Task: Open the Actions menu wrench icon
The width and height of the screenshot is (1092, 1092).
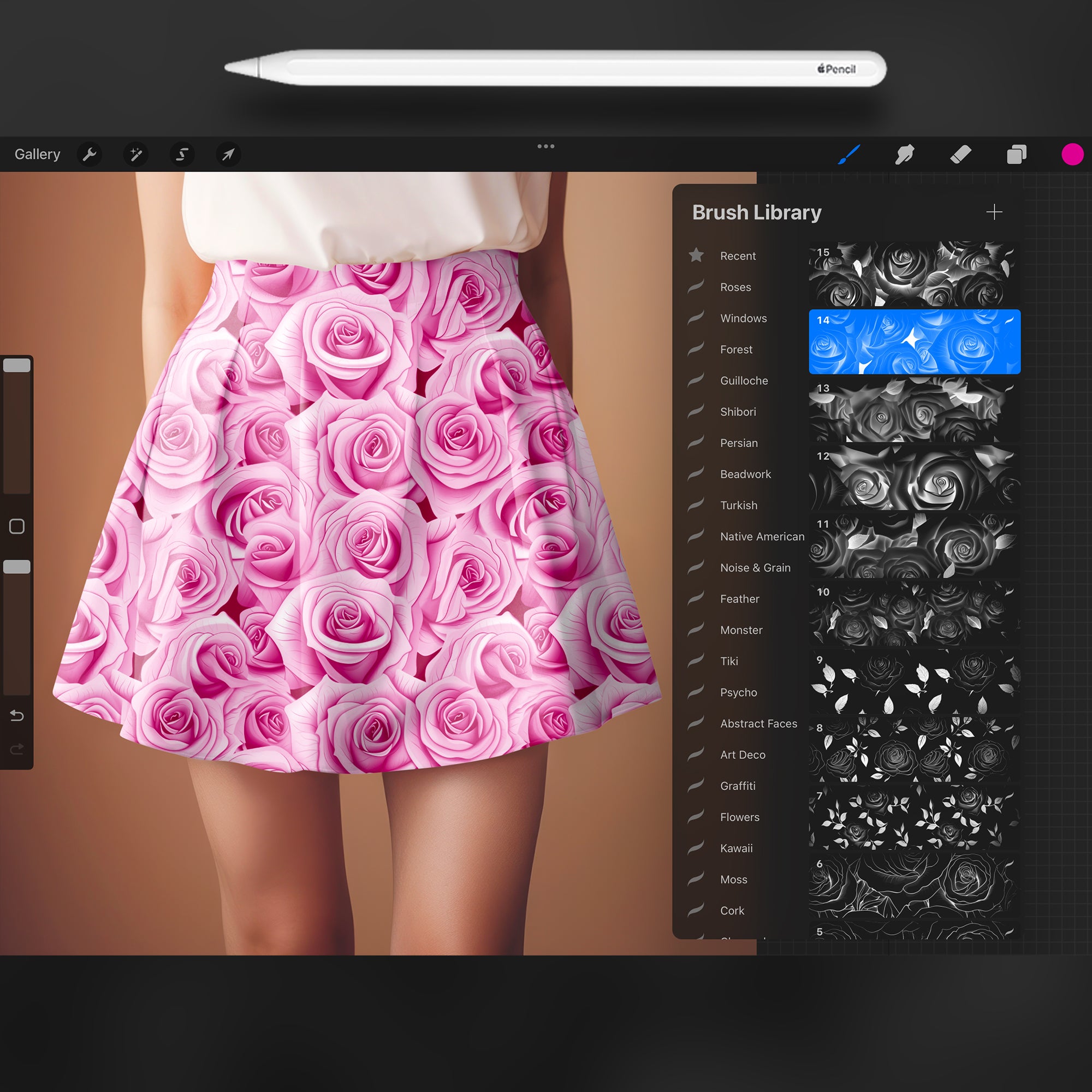Action: tap(91, 154)
